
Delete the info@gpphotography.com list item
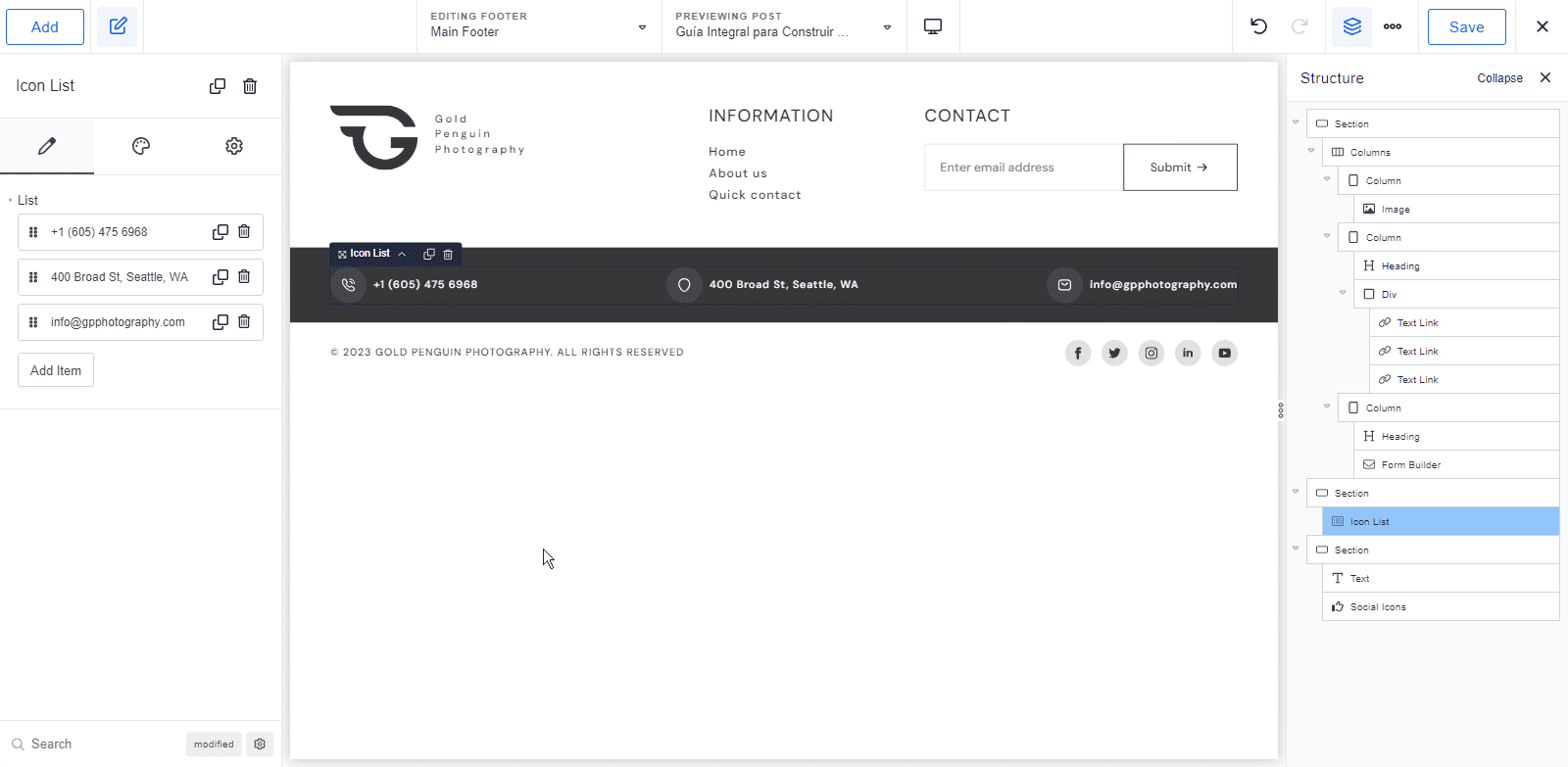[x=244, y=322]
